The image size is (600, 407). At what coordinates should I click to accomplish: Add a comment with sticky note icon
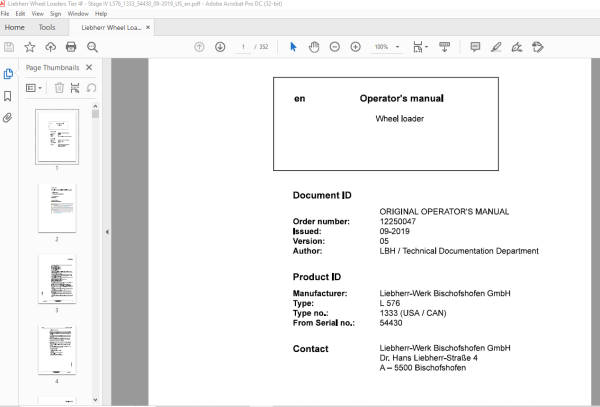point(475,47)
